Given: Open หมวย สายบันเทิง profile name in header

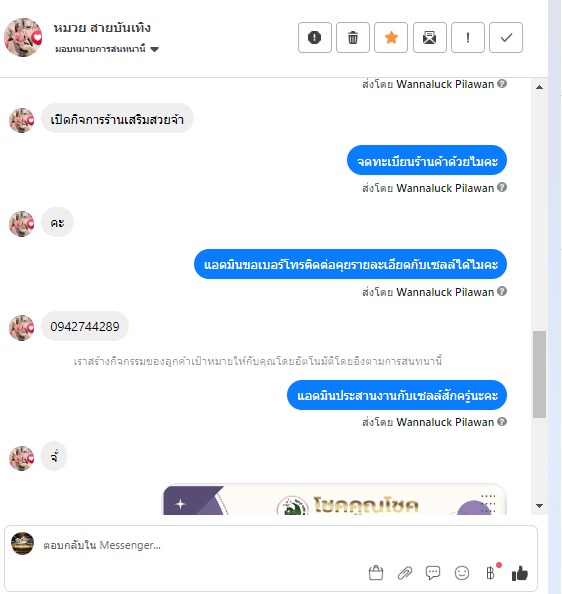Looking at the screenshot, I should point(102,28).
